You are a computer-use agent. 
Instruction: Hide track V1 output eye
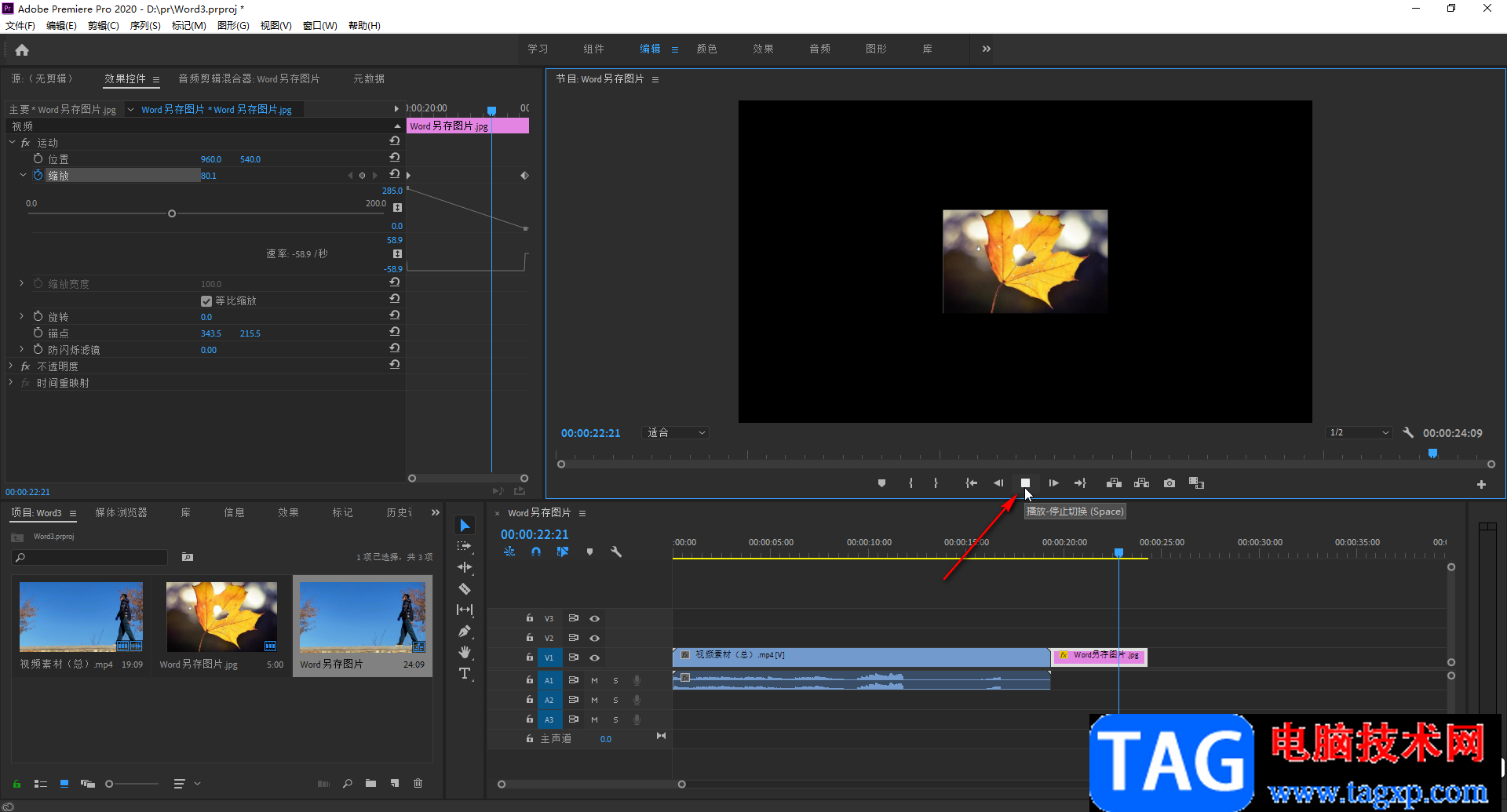coord(594,658)
